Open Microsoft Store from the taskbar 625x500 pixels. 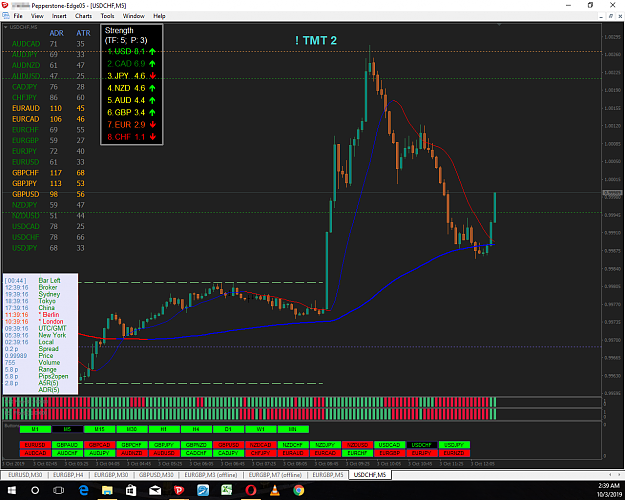(x=131, y=490)
